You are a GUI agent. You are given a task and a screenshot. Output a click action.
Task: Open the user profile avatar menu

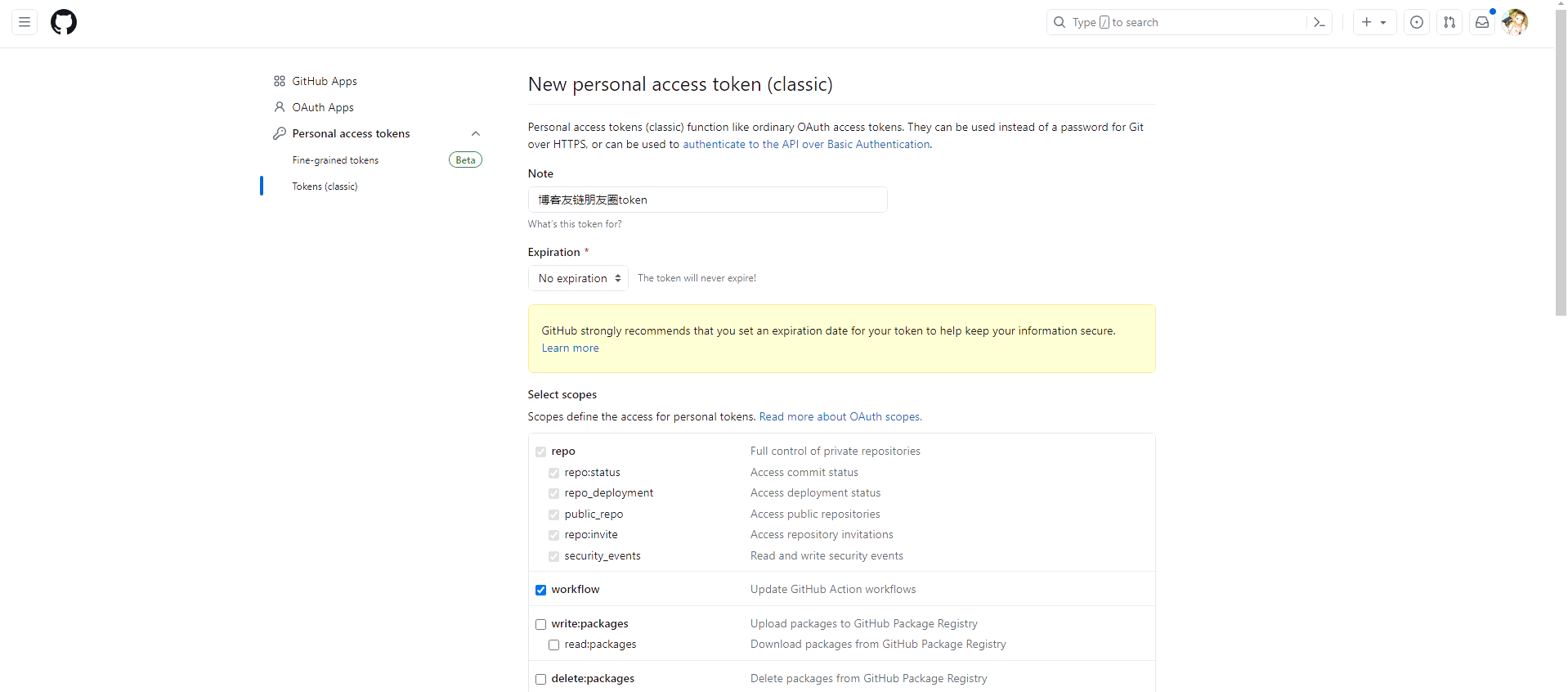pyautogui.click(x=1515, y=22)
